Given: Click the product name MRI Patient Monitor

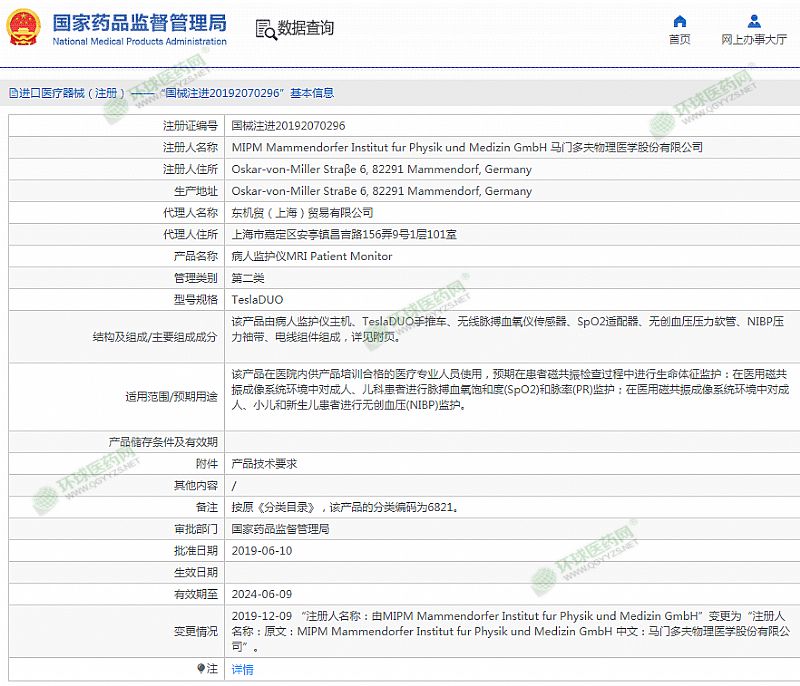Looking at the screenshot, I should point(311,256).
